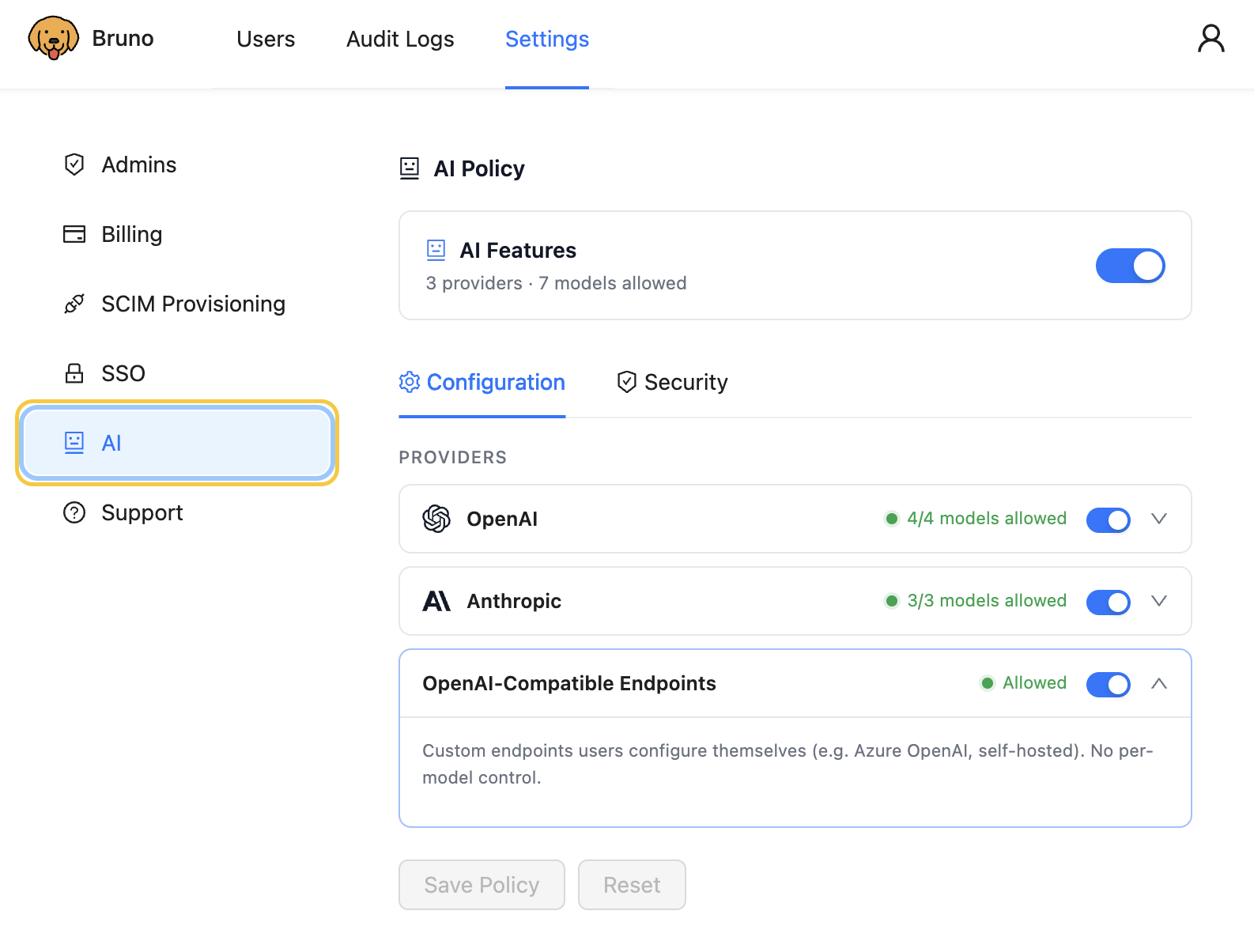Open the Audit Logs tab
Image resolution: width=1254 pixels, height=952 pixels.
400,39
